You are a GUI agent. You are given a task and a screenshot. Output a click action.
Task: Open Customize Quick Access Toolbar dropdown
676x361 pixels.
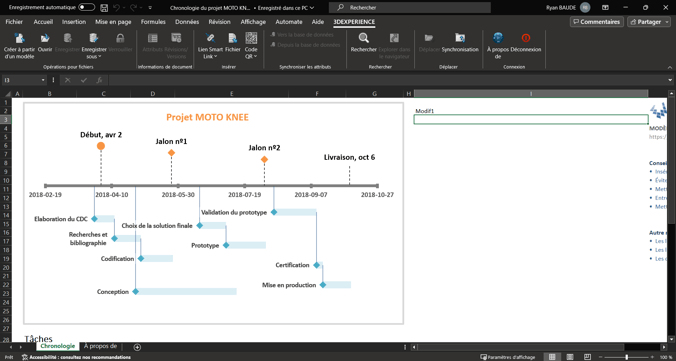150,8
